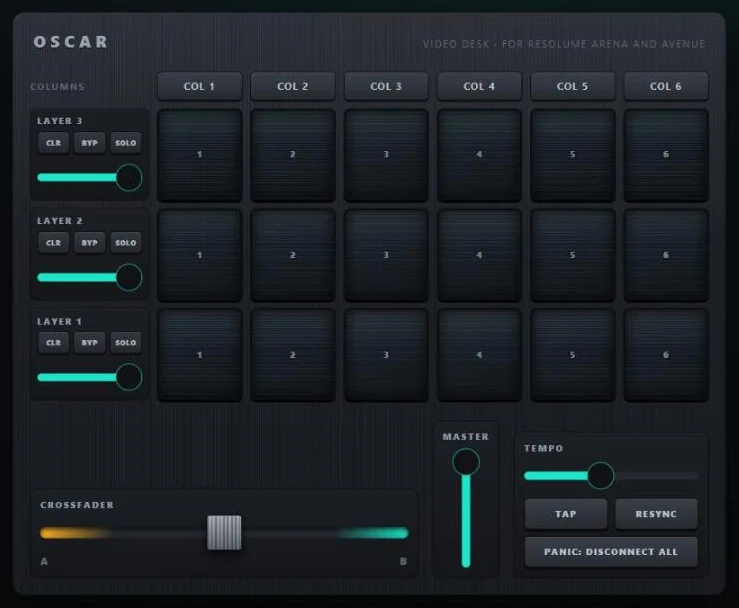Click the LAYER 2 label
This screenshot has height=608, width=739.
[60, 221]
